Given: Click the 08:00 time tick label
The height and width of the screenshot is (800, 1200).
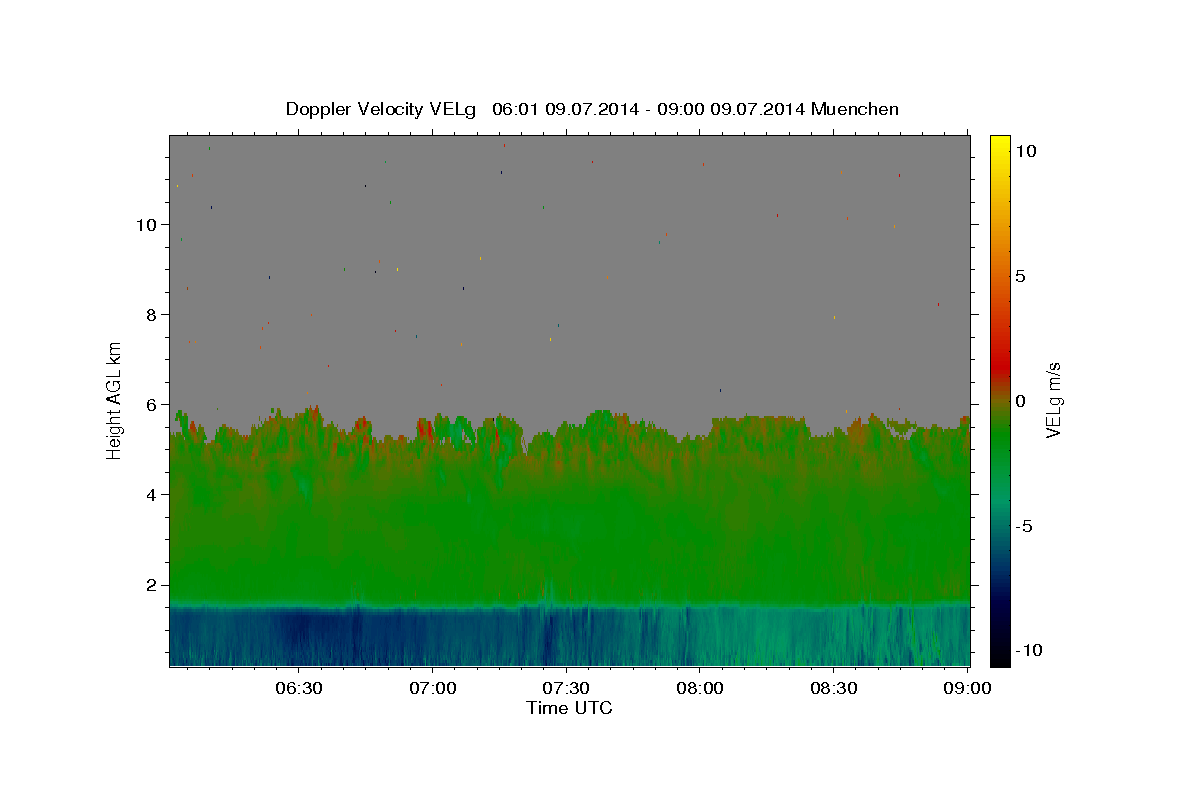Looking at the screenshot, I should 700,688.
